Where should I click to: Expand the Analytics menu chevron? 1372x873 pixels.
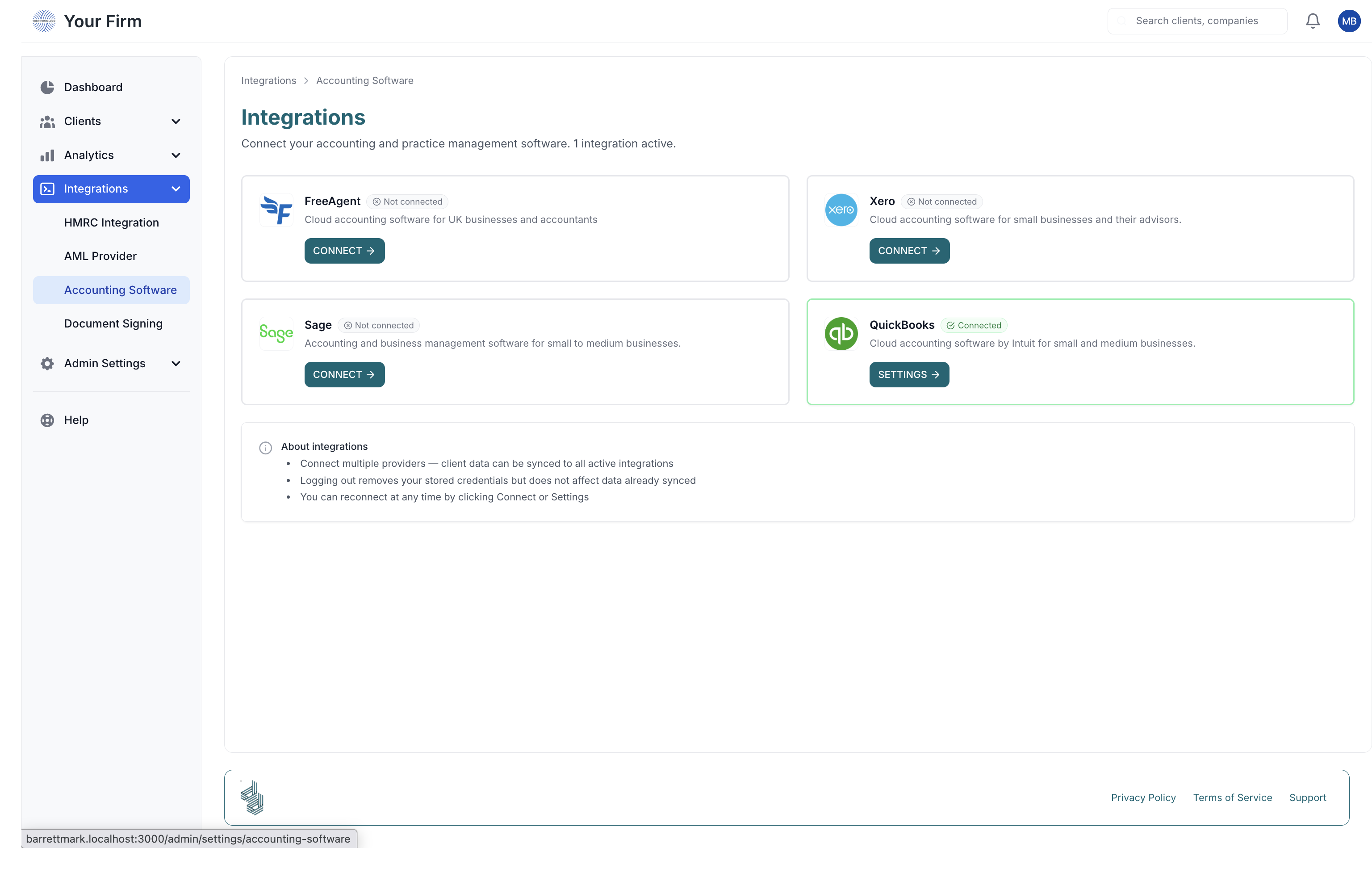(176, 155)
